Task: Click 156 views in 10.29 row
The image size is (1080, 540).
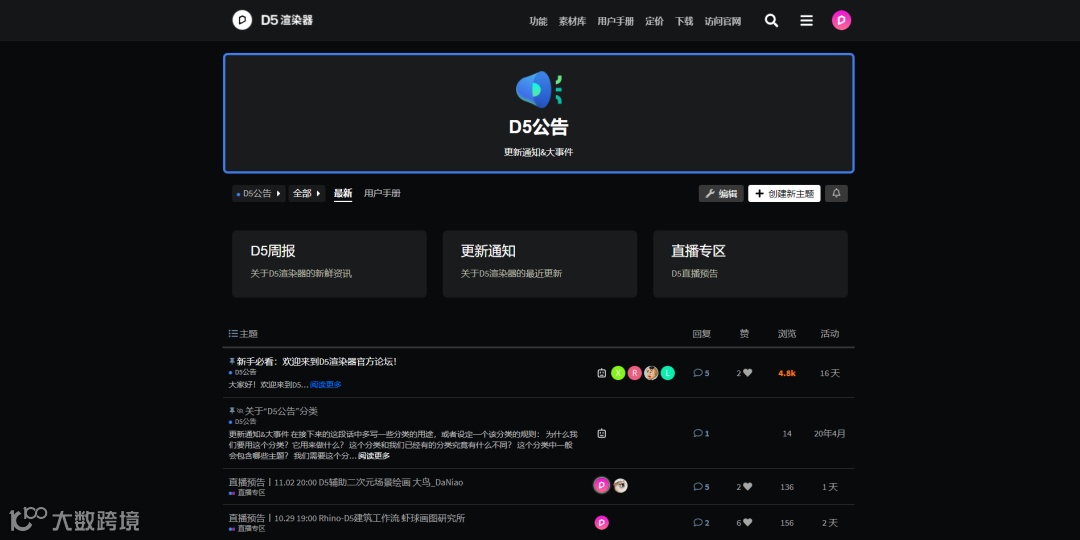Action: 787,523
